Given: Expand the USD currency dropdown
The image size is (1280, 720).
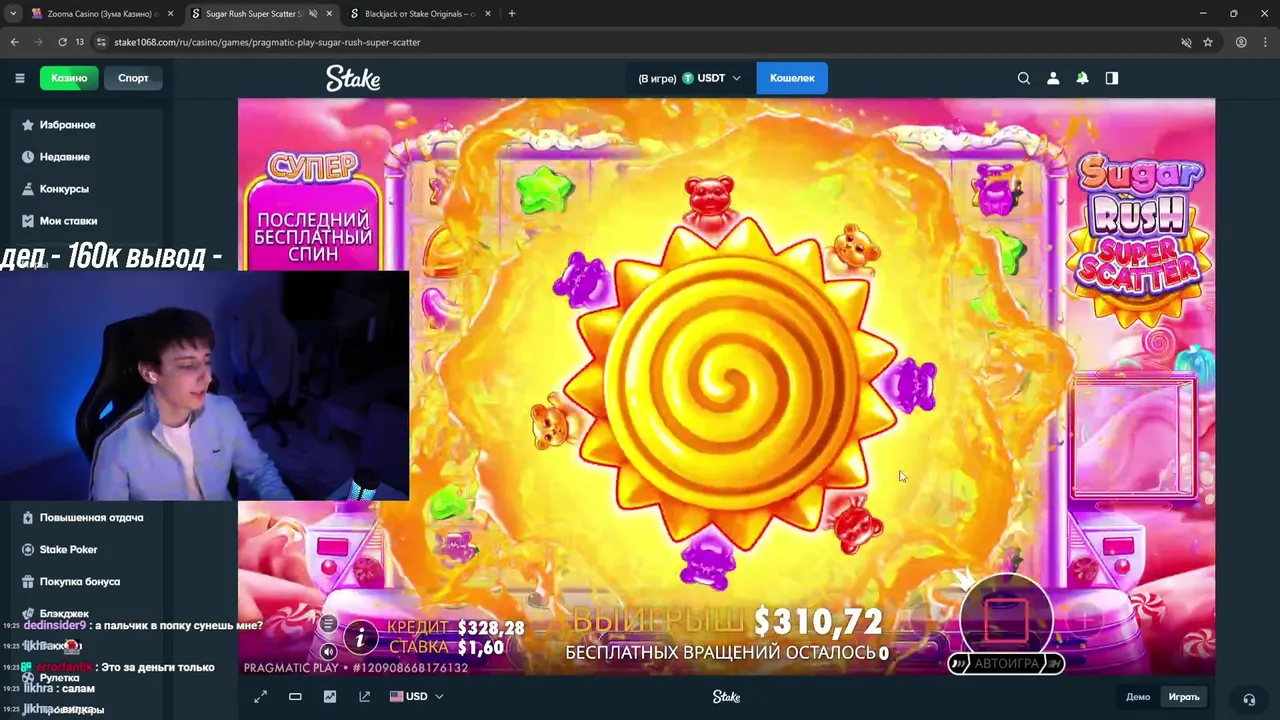Looking at the screenshot, I should 416,696.
